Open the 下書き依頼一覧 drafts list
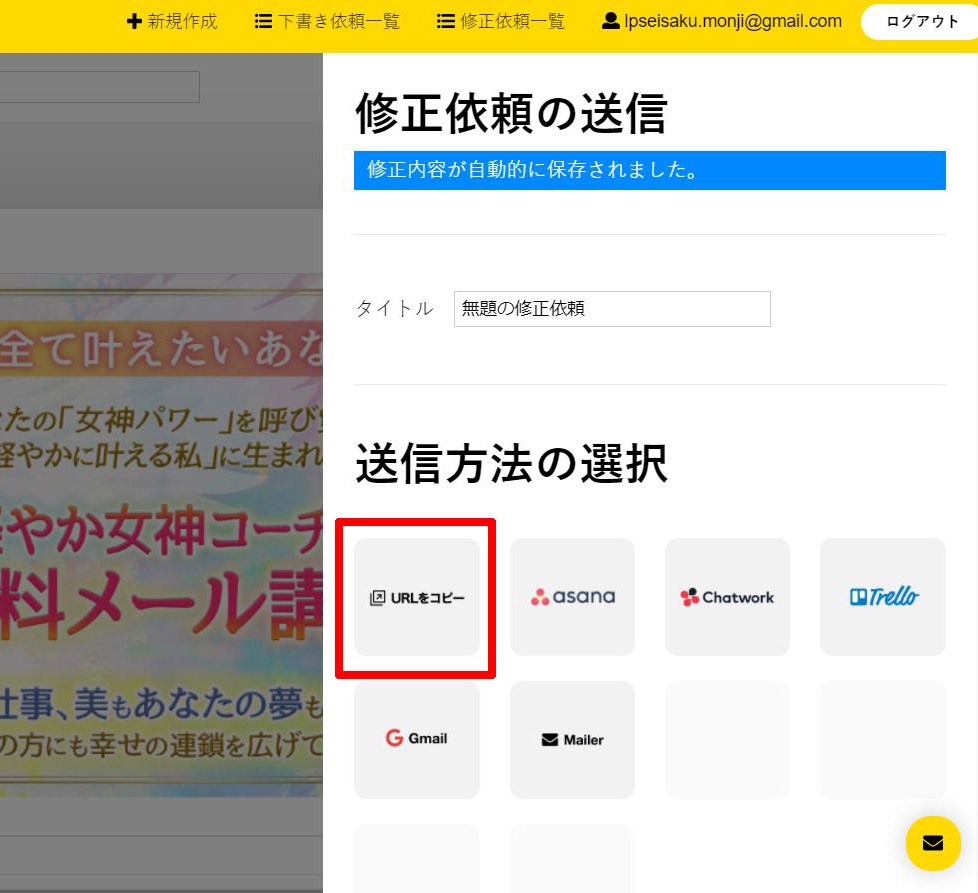Image resolution: width=978 pixels, height=893 pixels. tap(327, 21)
